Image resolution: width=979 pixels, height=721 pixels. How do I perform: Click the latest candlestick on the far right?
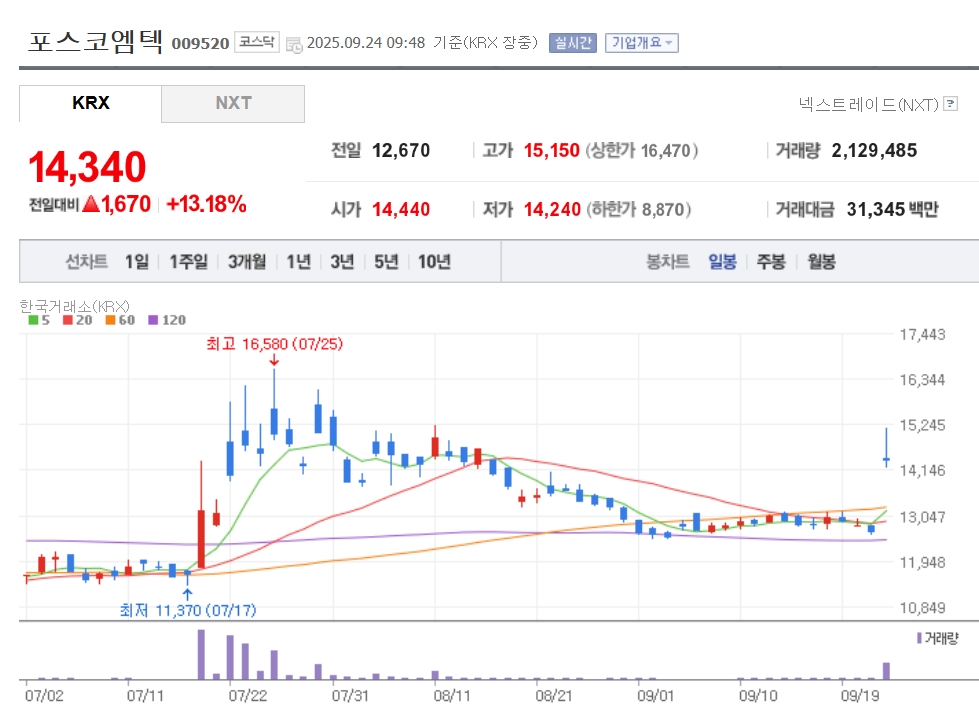pyautogui.click(x=886, y=448)
